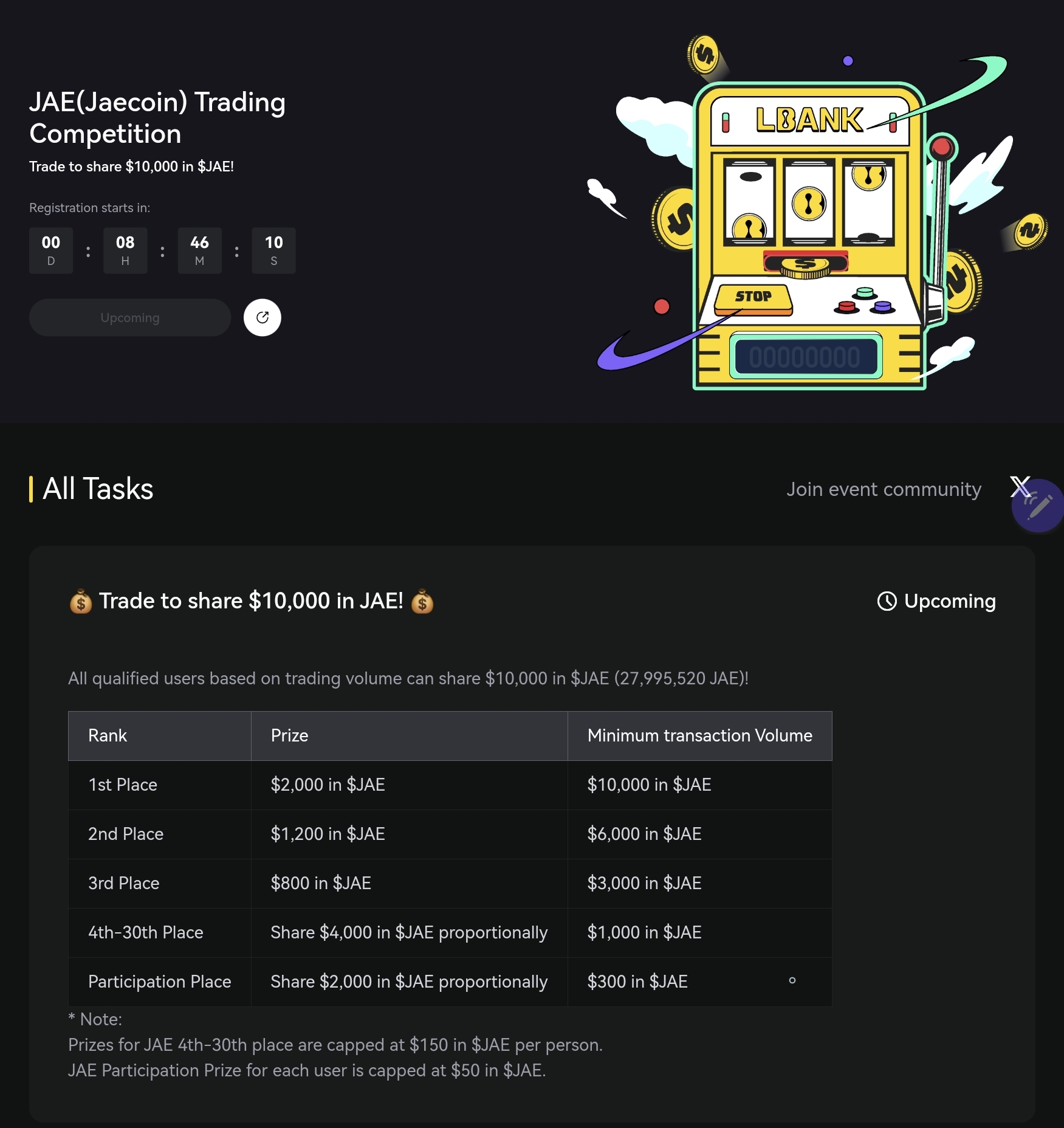
Task: Click the Share $2,000 in $JAE proportionally cell
Action: pyautogui.click(x=410, y=982)
